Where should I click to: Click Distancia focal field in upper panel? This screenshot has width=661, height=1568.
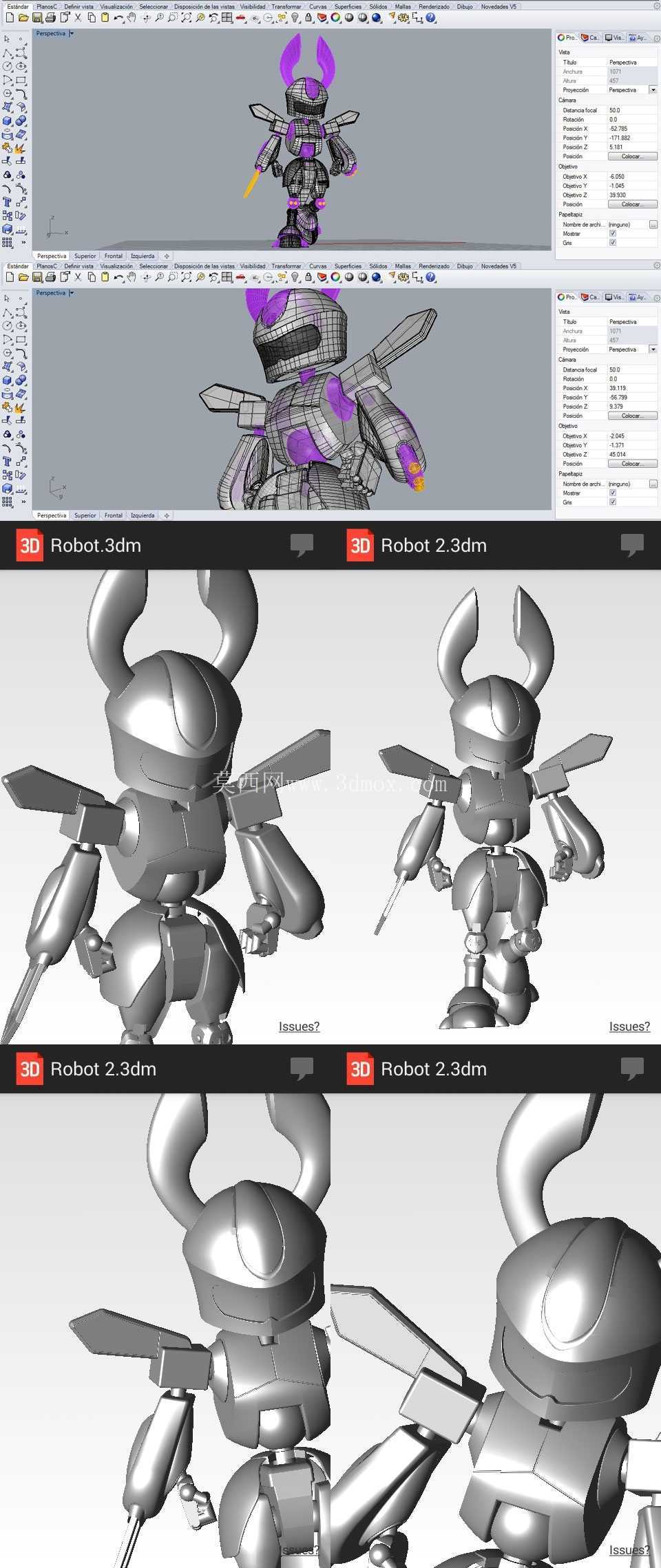(x=633, y=110)
